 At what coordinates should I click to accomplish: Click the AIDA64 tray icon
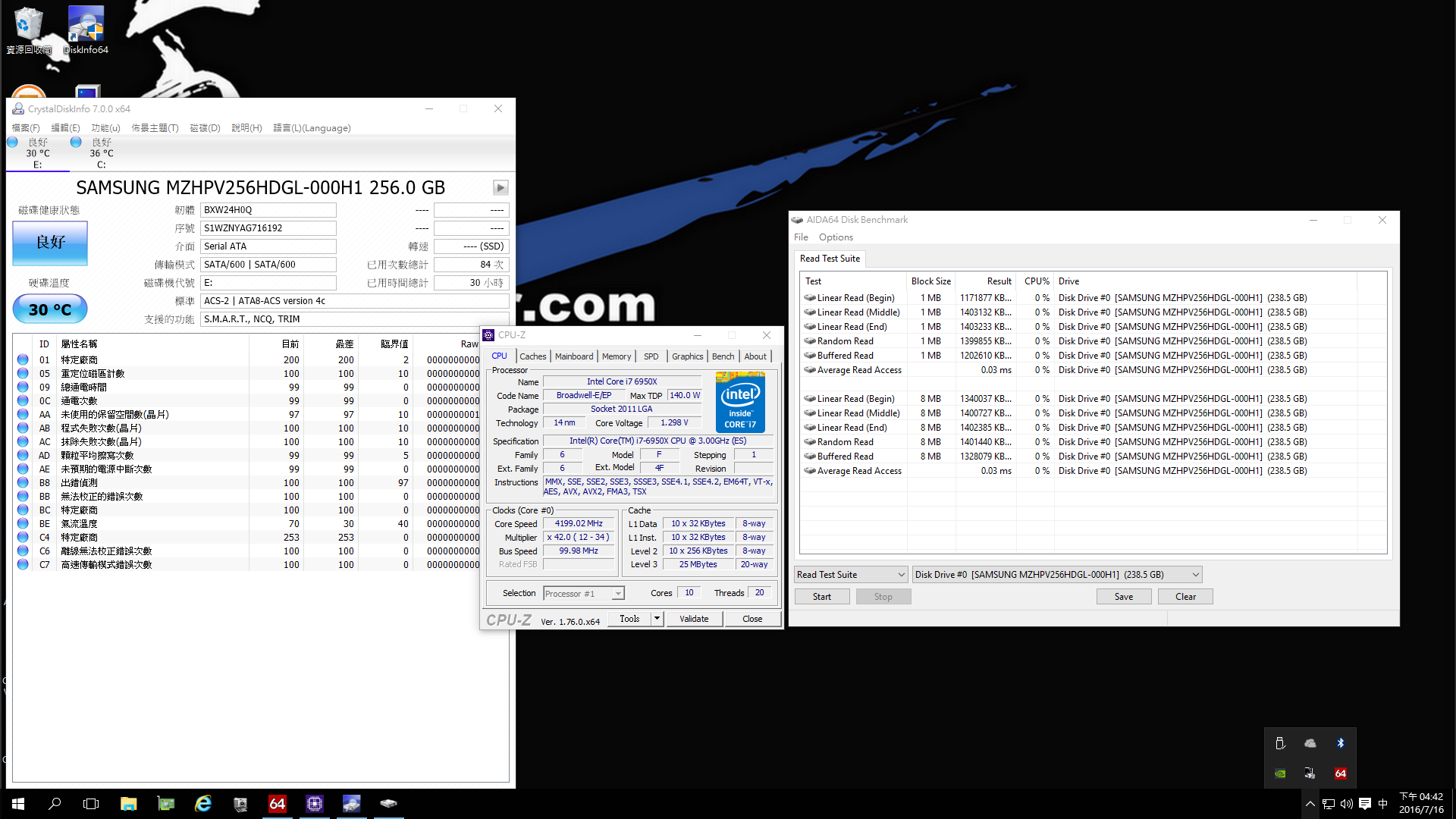tap(1340, 773)
